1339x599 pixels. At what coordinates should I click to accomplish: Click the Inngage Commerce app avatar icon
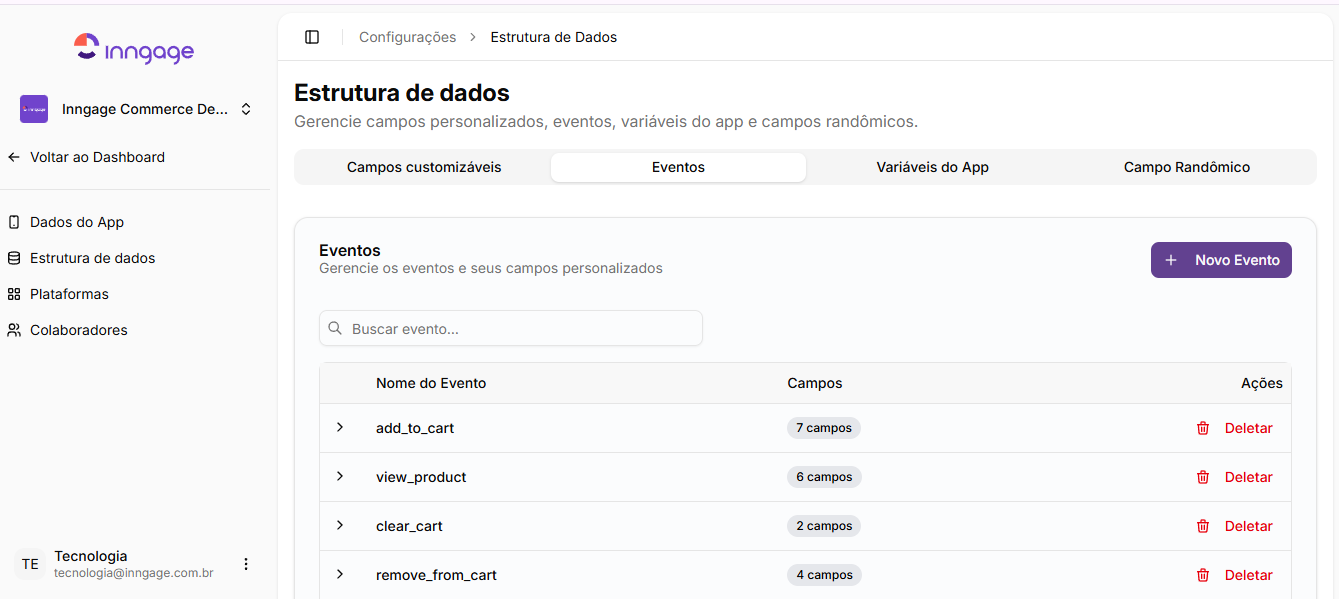[x=34, y=109]
